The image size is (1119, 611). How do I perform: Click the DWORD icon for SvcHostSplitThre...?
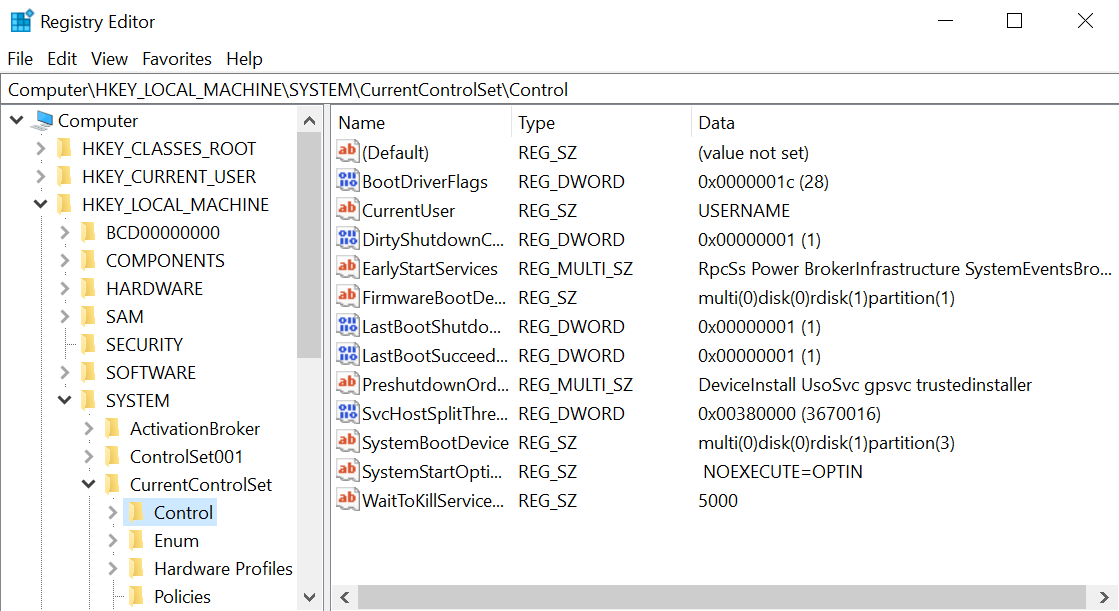point(347,413)
